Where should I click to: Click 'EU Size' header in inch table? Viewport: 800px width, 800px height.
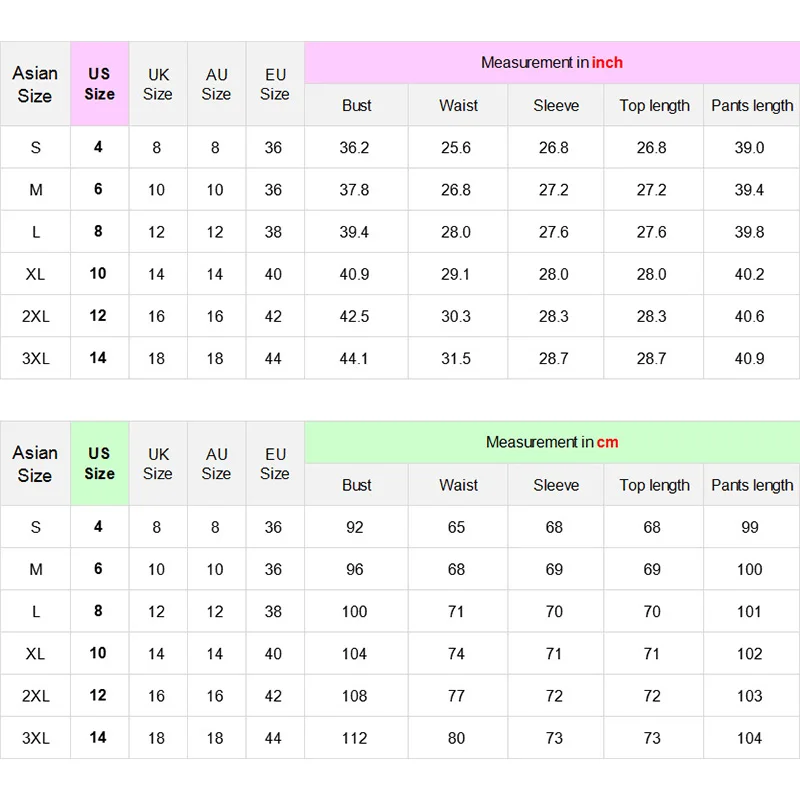tap(275, 84)
